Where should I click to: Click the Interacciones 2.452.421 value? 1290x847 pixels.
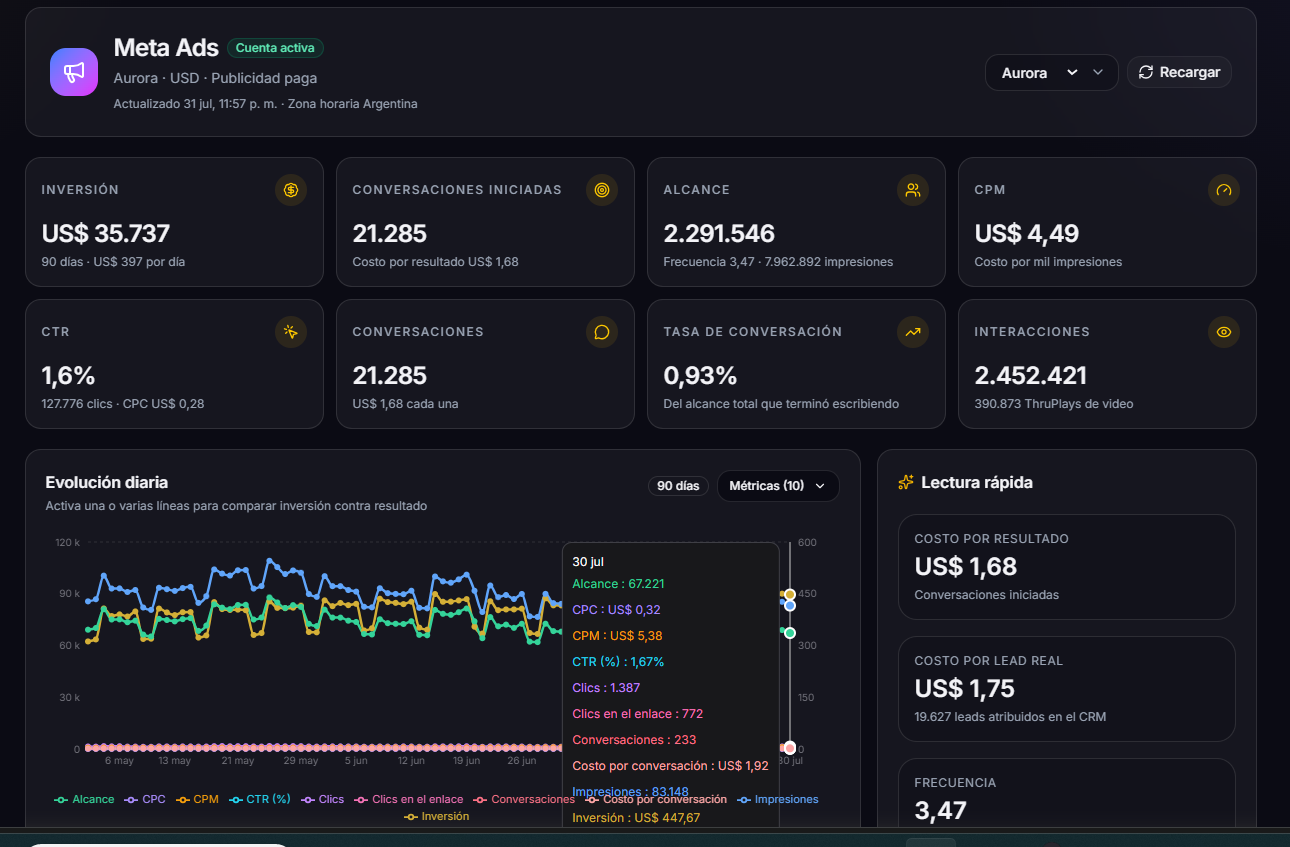tap(1030, 376)
